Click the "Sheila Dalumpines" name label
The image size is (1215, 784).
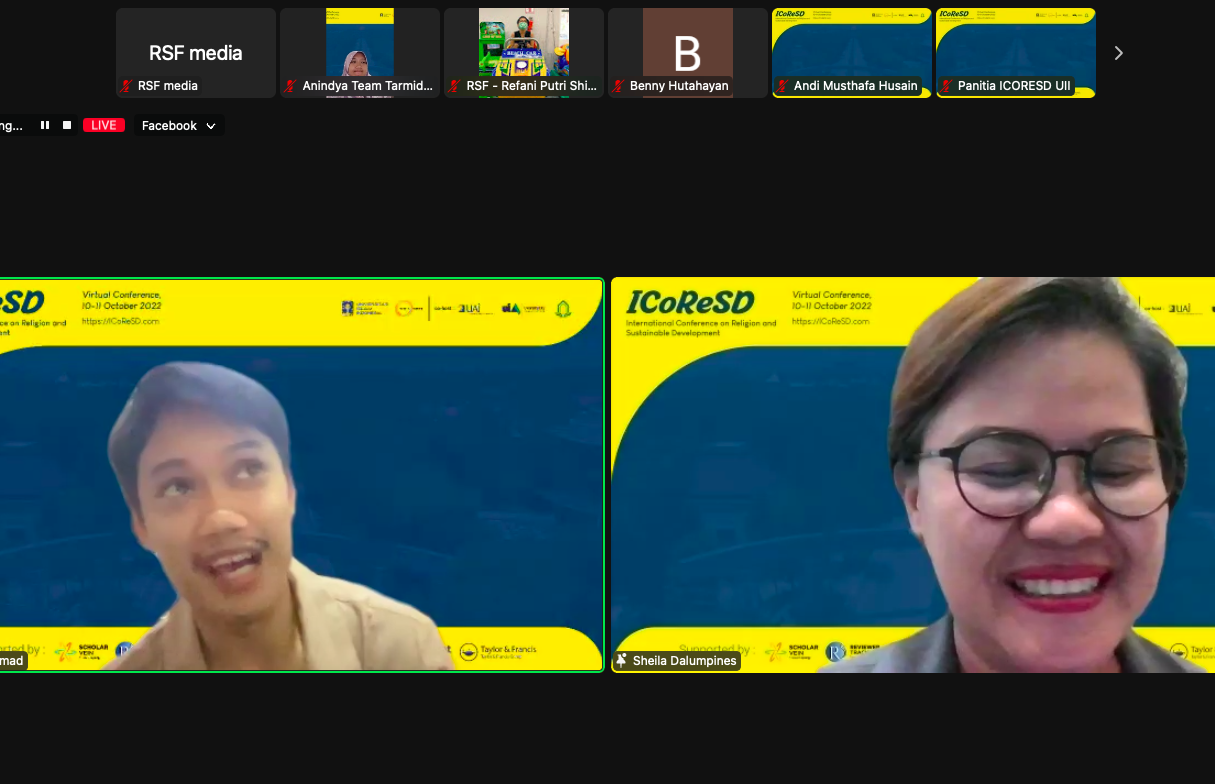tap(685, 661)
